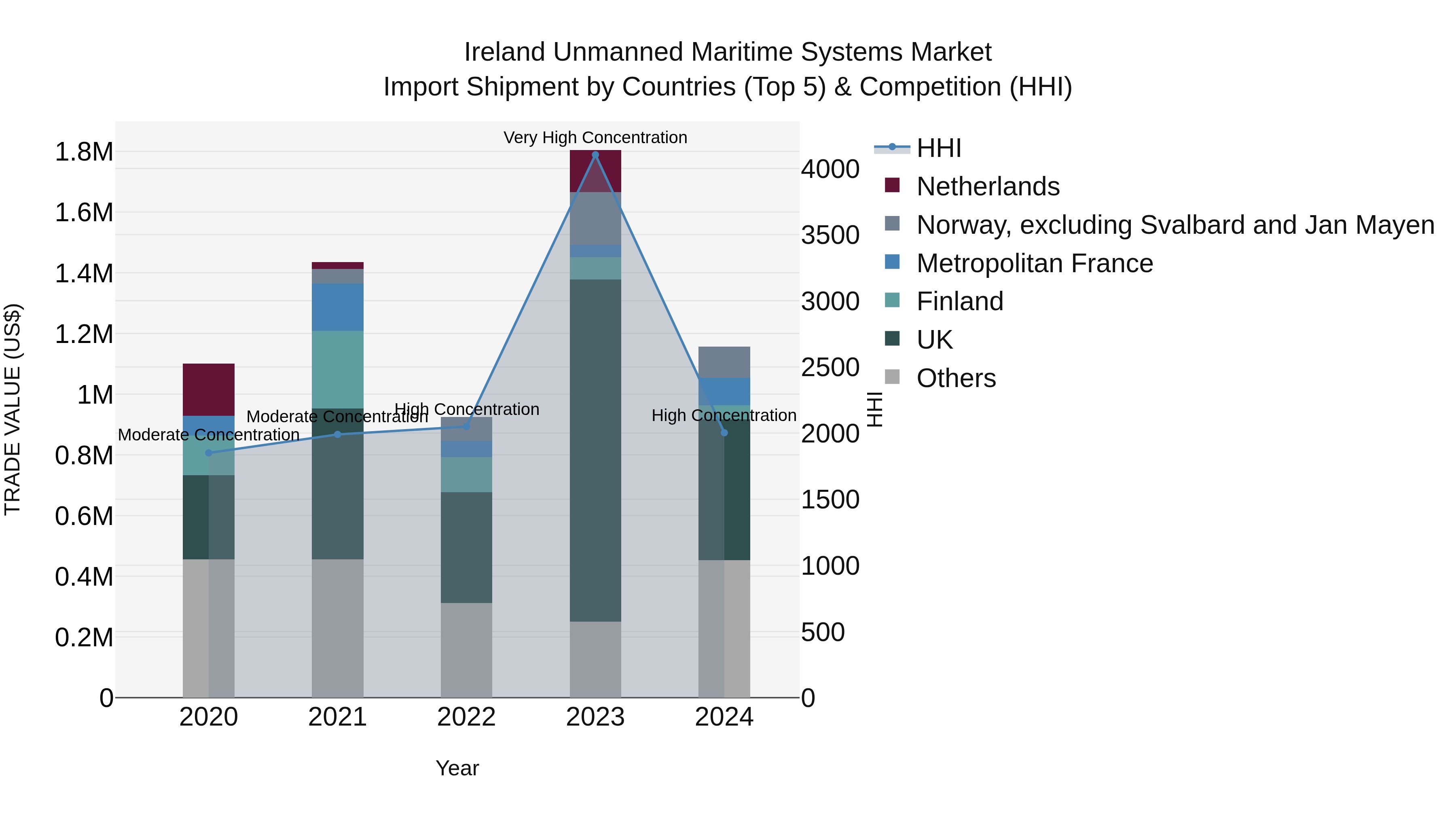Click the 2021 x-axis label
The image size is (1456, 819).
[x=337, y=717]
